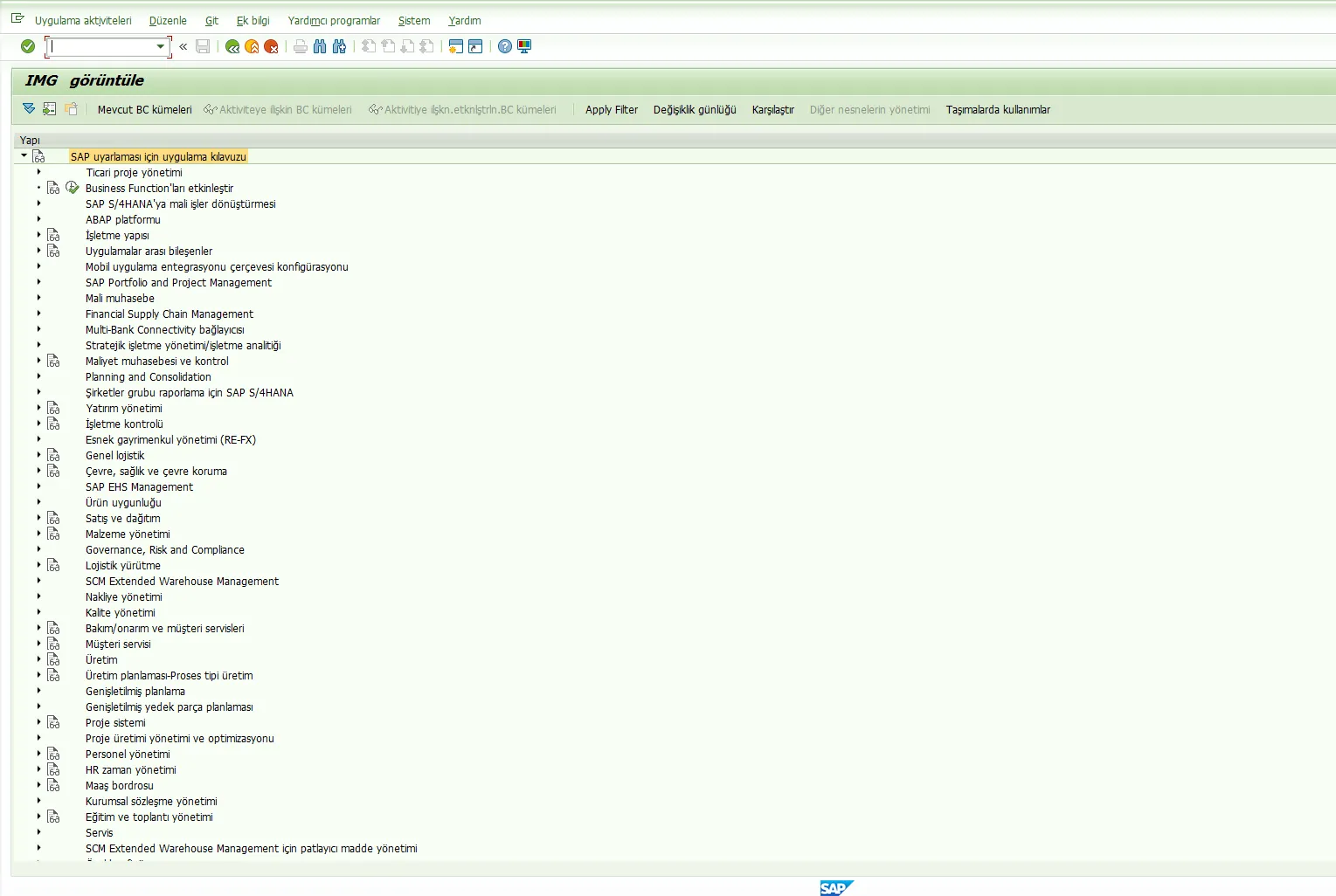Expand the ABAP platformu node
This screenshot has height=896, width=1336.
coord(38,219)
